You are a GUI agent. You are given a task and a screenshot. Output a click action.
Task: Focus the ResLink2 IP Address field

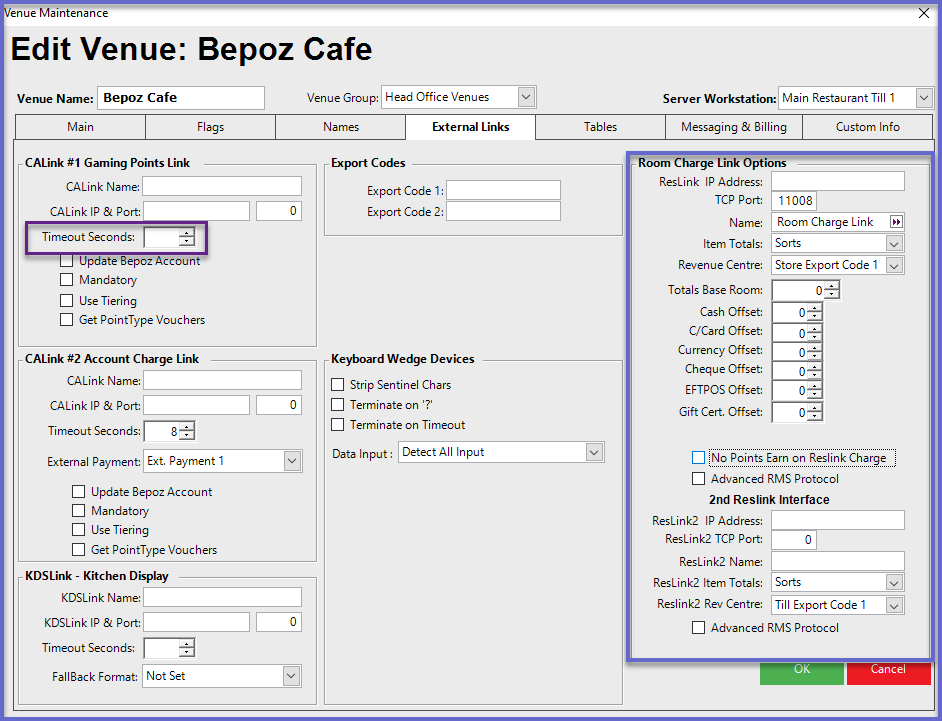click(837, 520)
